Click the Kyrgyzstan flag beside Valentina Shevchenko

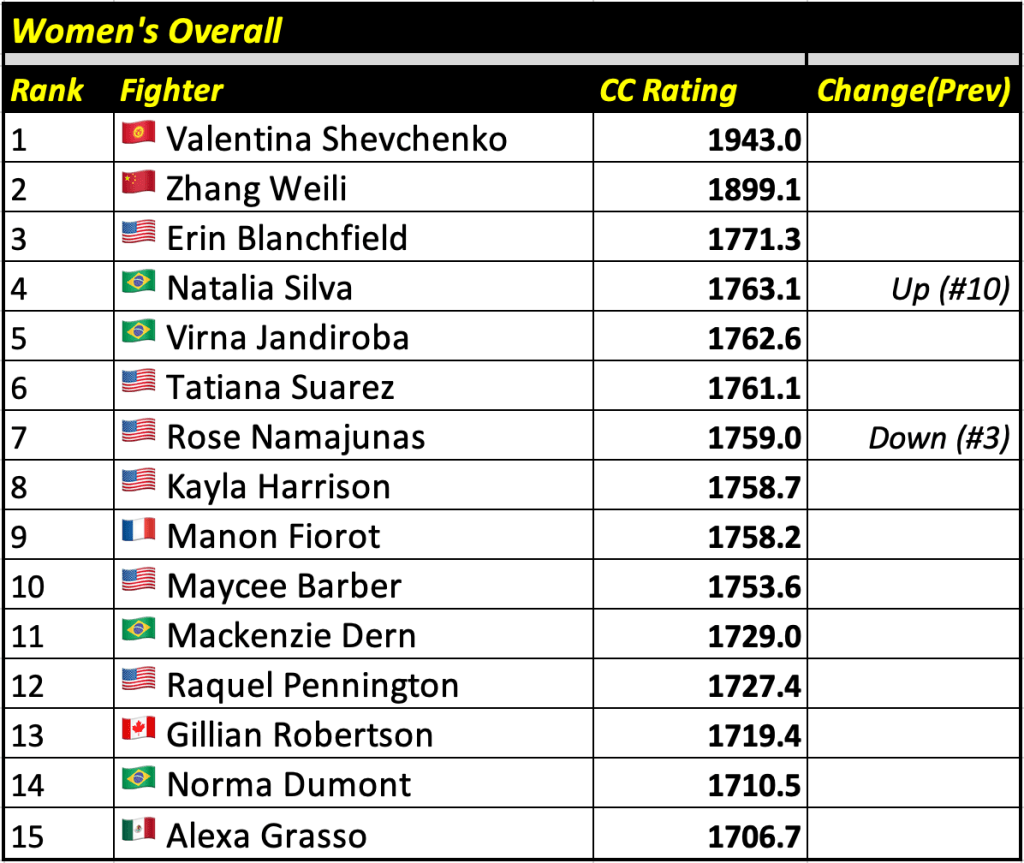138,135
